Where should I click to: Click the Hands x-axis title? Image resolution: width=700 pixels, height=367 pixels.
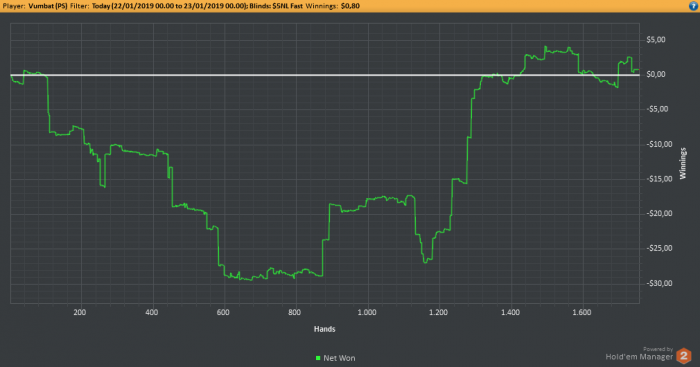pyautogui.click(x=325, y=329)
